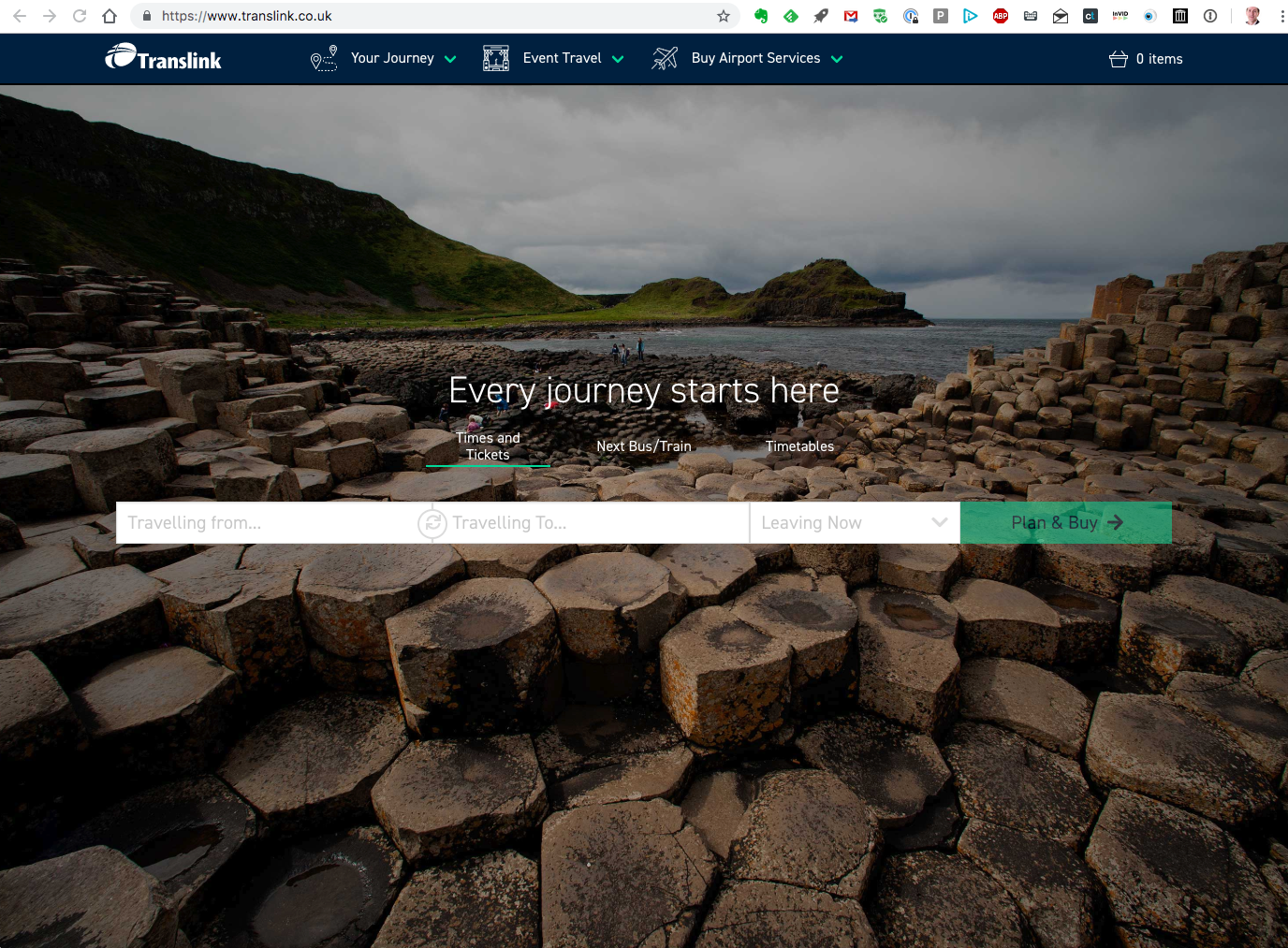Select the Times and Tickets tab

coord(488,446)
